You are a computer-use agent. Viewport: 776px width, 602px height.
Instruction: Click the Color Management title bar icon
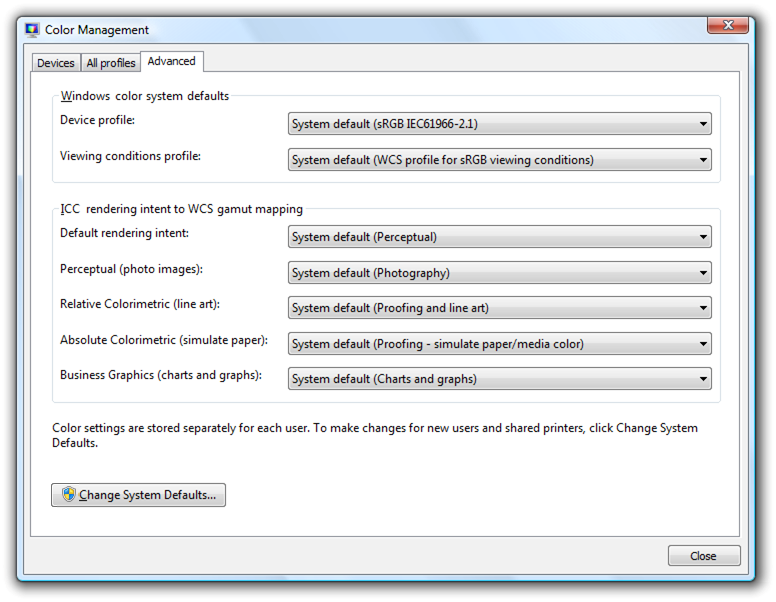click(32, 30)
